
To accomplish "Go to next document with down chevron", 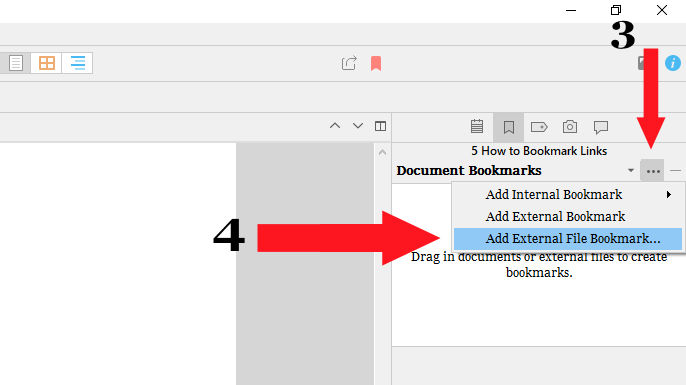I will (x=357, y=126).
